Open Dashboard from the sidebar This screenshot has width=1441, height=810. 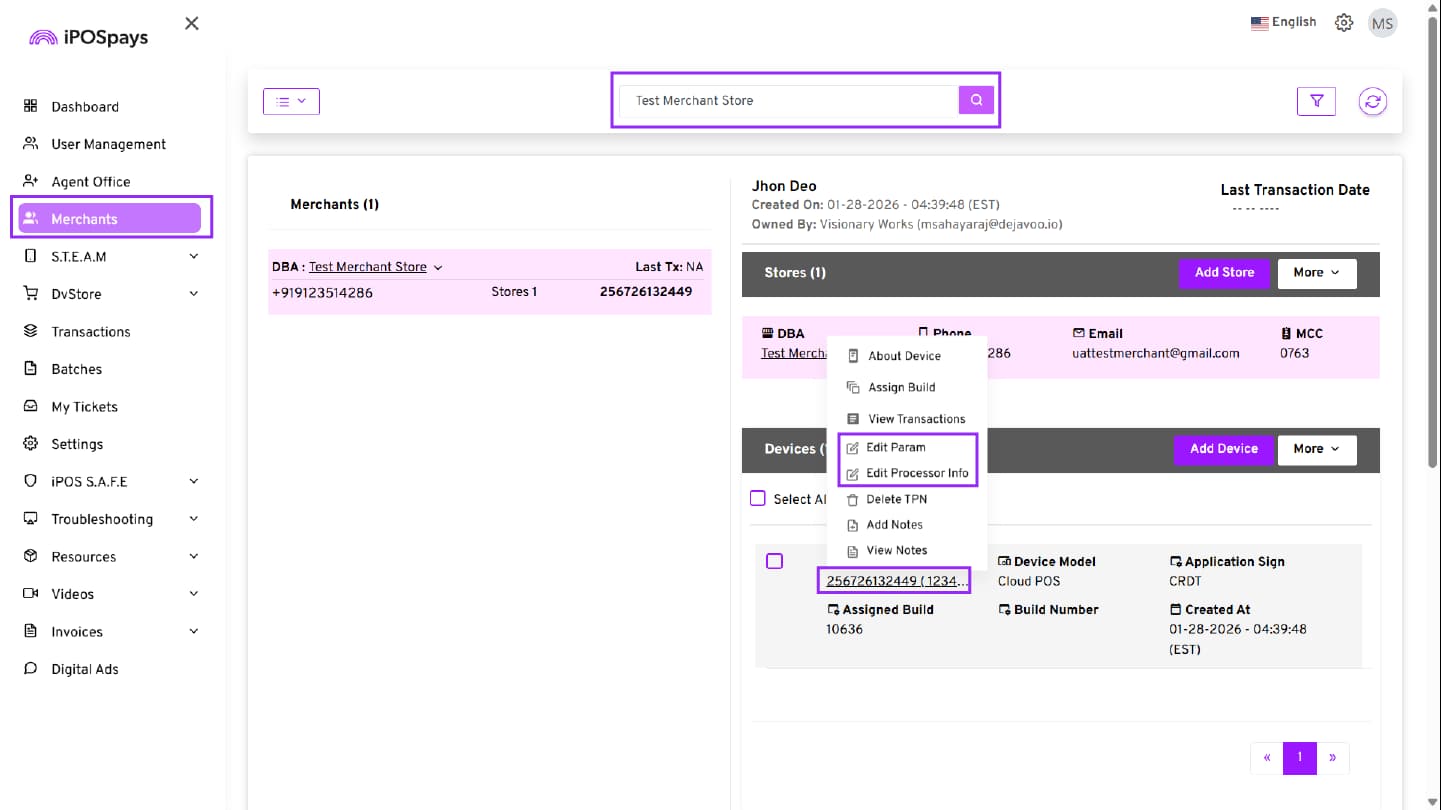(85, 107)
